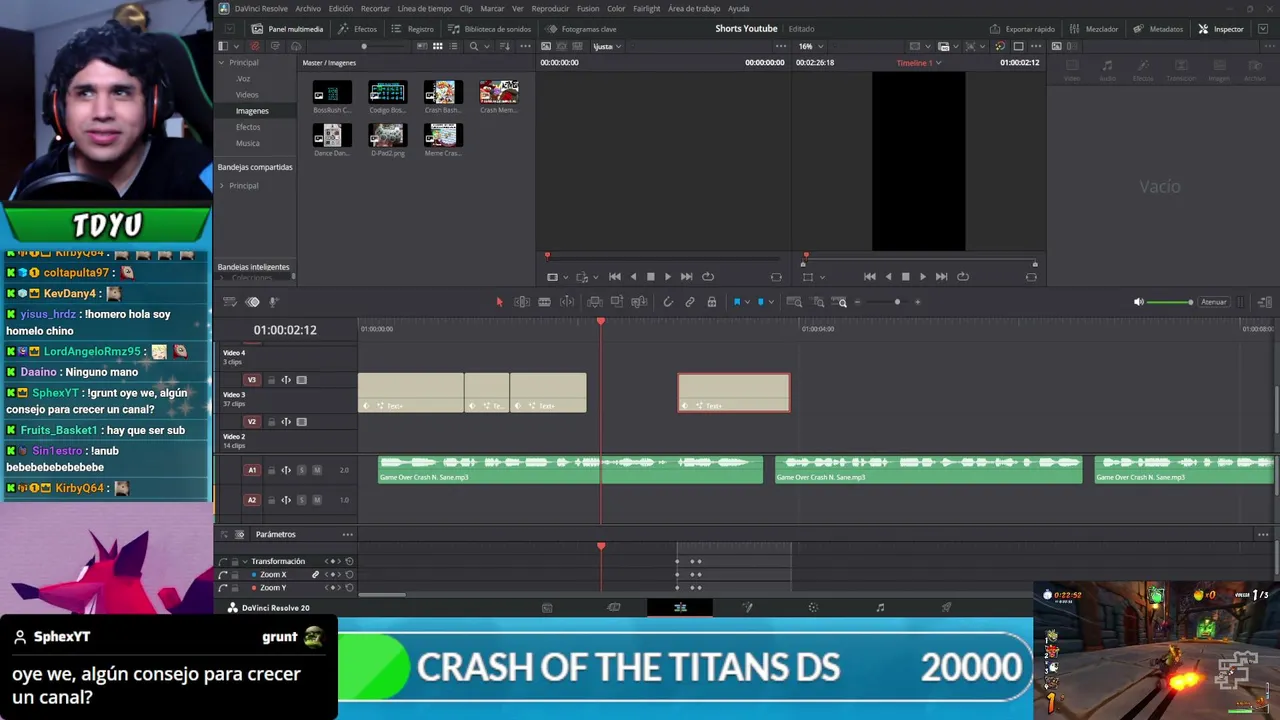1280x720 pixels.
Task: Open the Registro index panel
Action: [x=413, y=29]
